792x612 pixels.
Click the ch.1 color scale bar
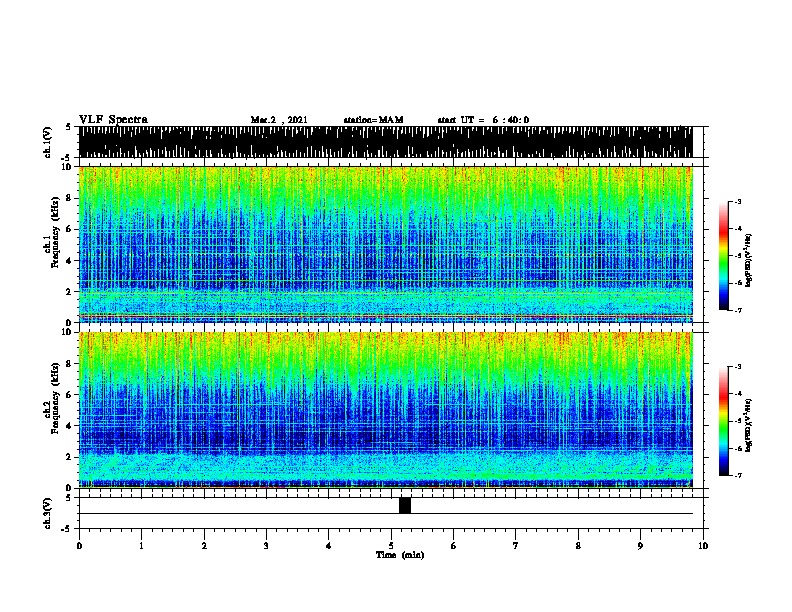(x=724, y=256)
